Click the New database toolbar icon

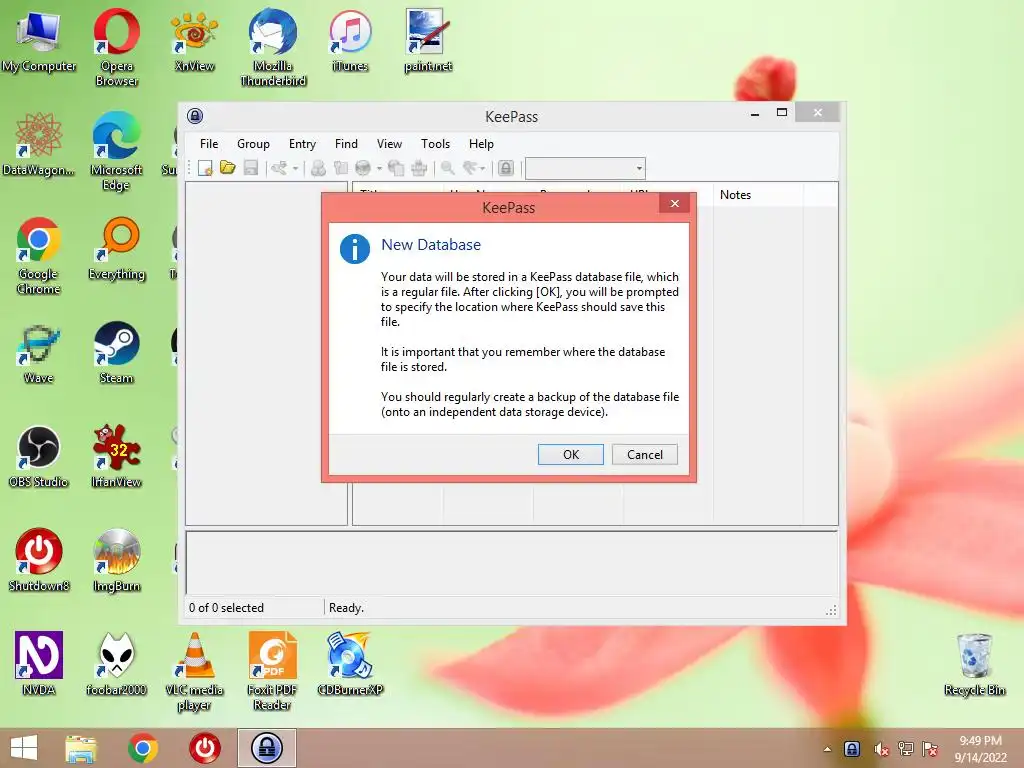(206, 168)
